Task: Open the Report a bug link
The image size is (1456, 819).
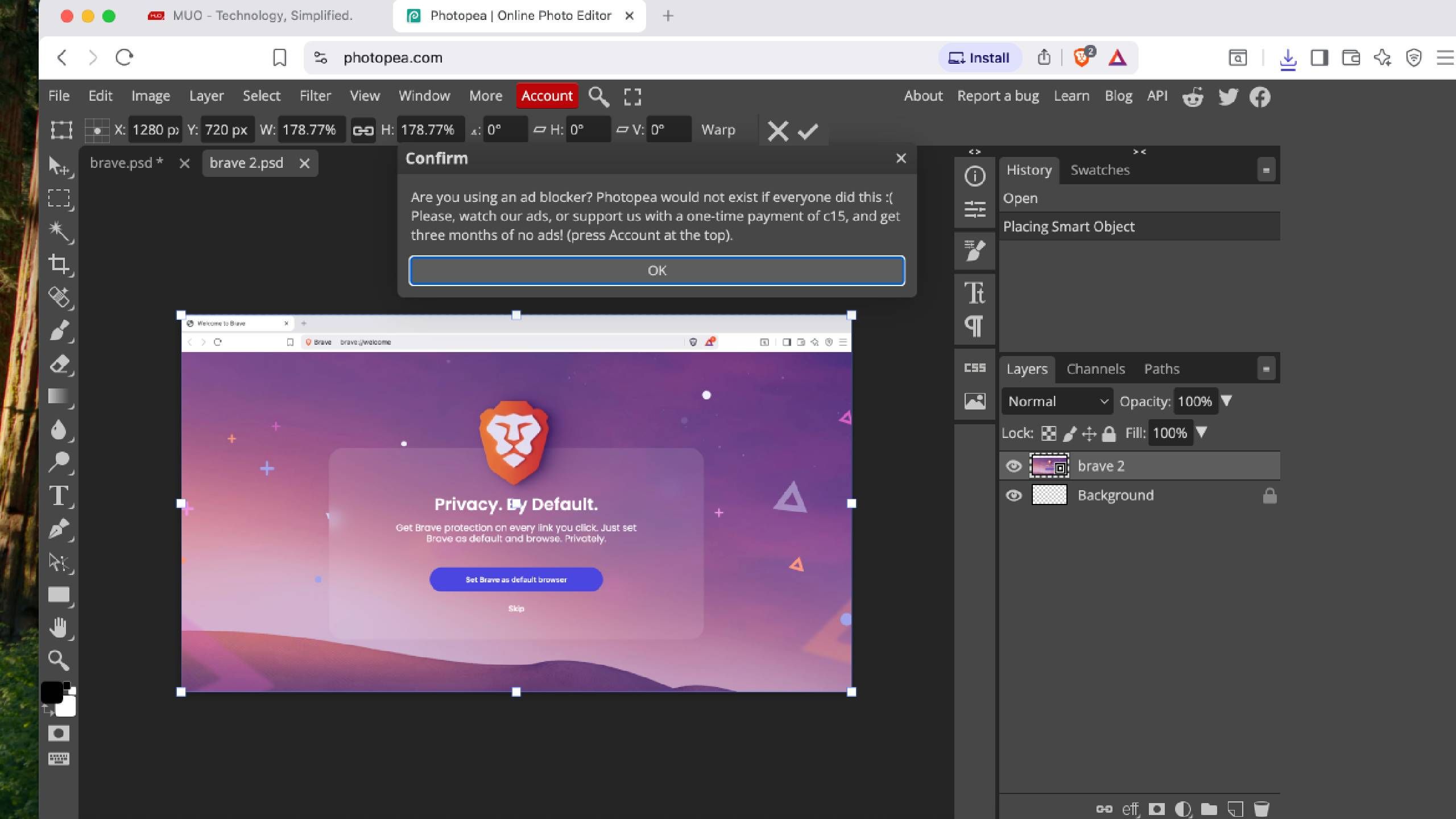Action: pyautogui.click(x=998, y=96)
